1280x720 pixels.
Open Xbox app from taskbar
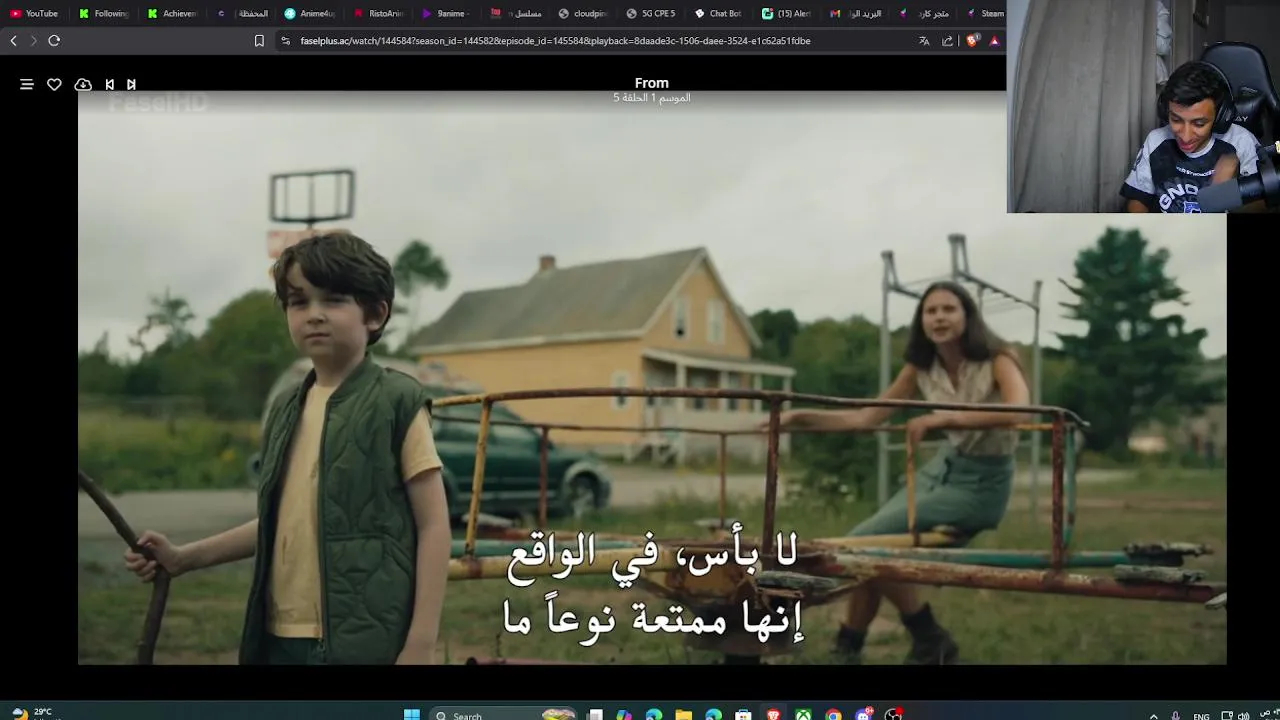803,715
